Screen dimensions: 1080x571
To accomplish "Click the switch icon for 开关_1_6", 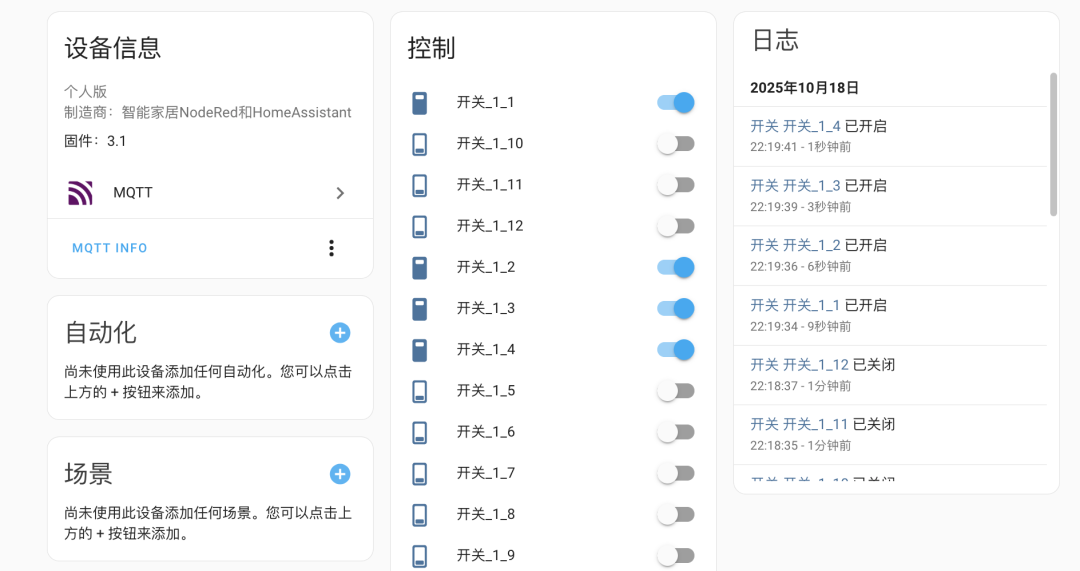I will tap(419, 433).
